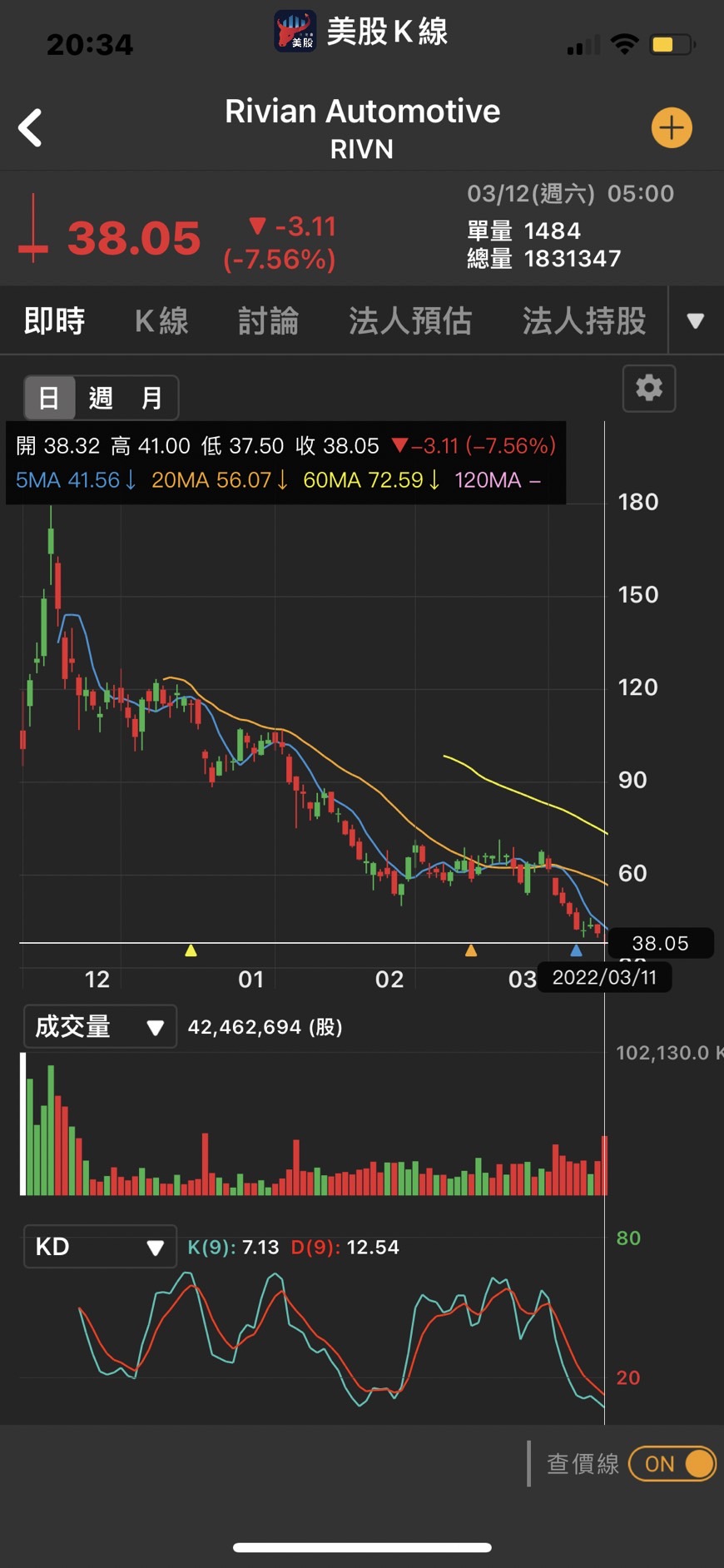Switch to the K線 tab
This screenshot has width=724, height=1568.
click(162, 321)
